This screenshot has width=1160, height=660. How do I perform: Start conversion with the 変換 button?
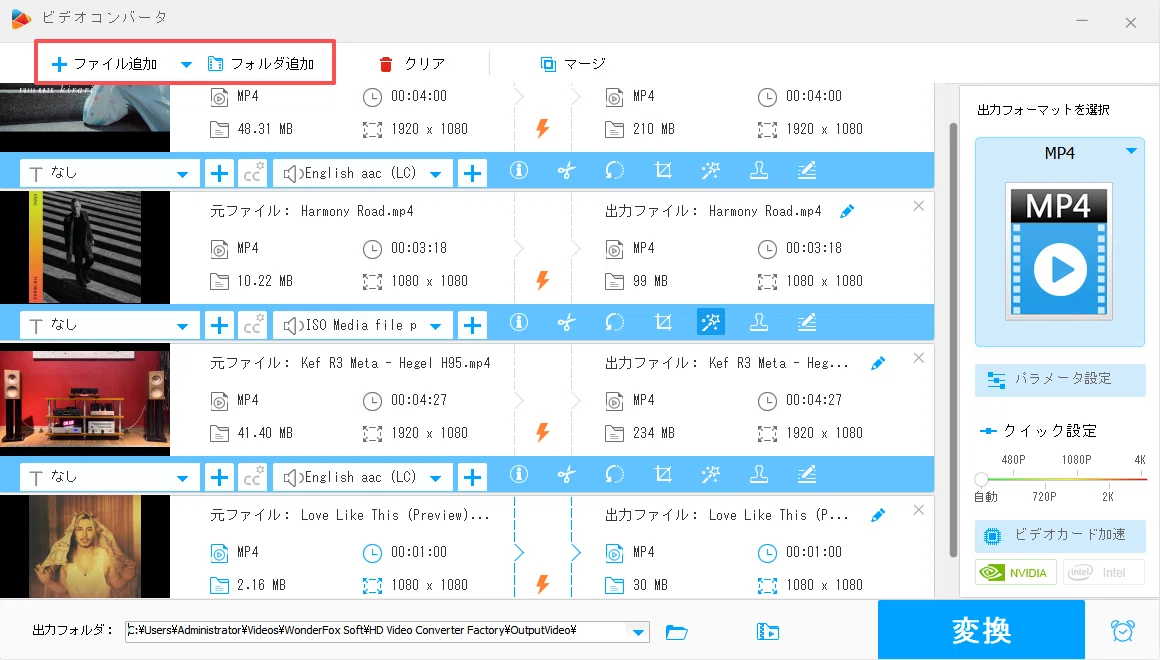[981, 630]
